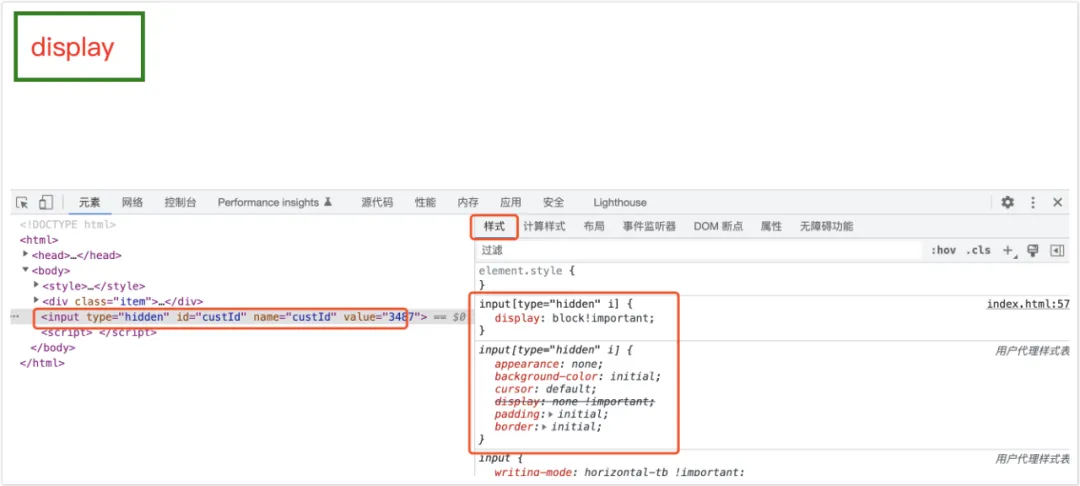Screen dimensions: 1080x486
Task: Open DevTools three-dot more menu
Action: (1032, 202)
